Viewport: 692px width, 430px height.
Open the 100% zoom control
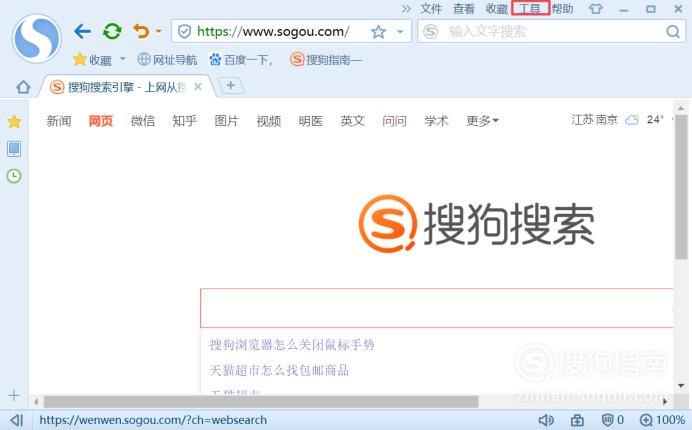[662, 420]
